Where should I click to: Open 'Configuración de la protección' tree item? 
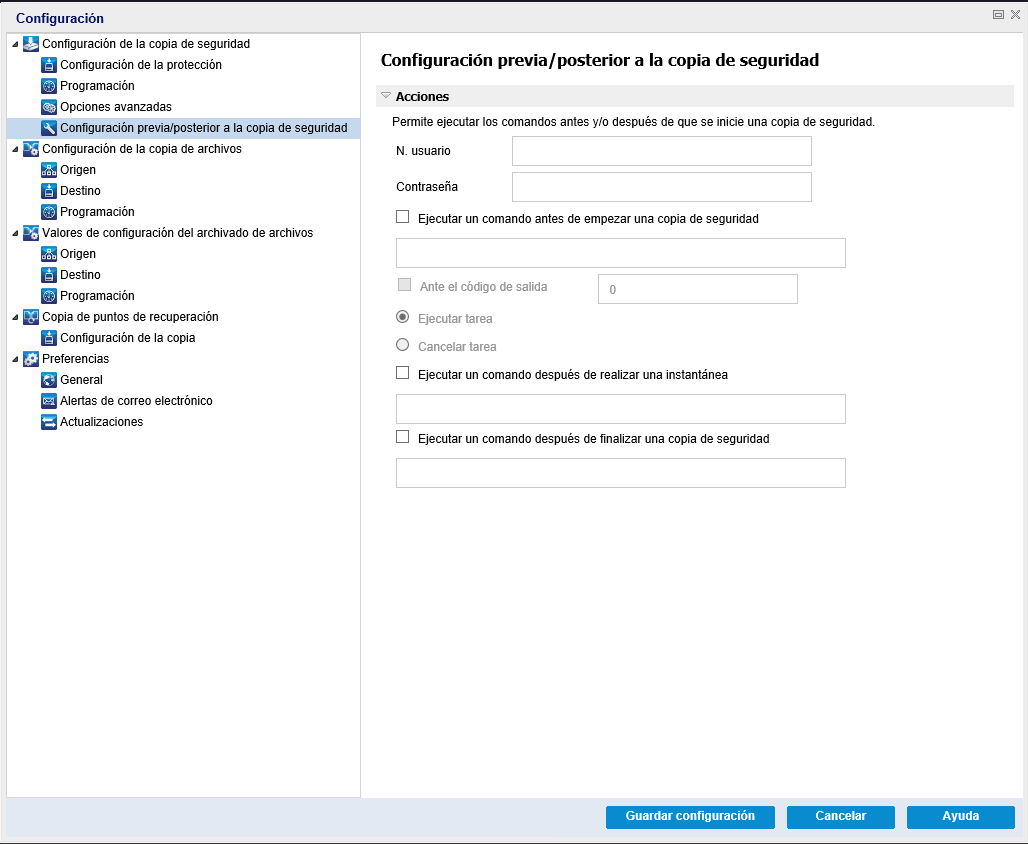(141, 65)
